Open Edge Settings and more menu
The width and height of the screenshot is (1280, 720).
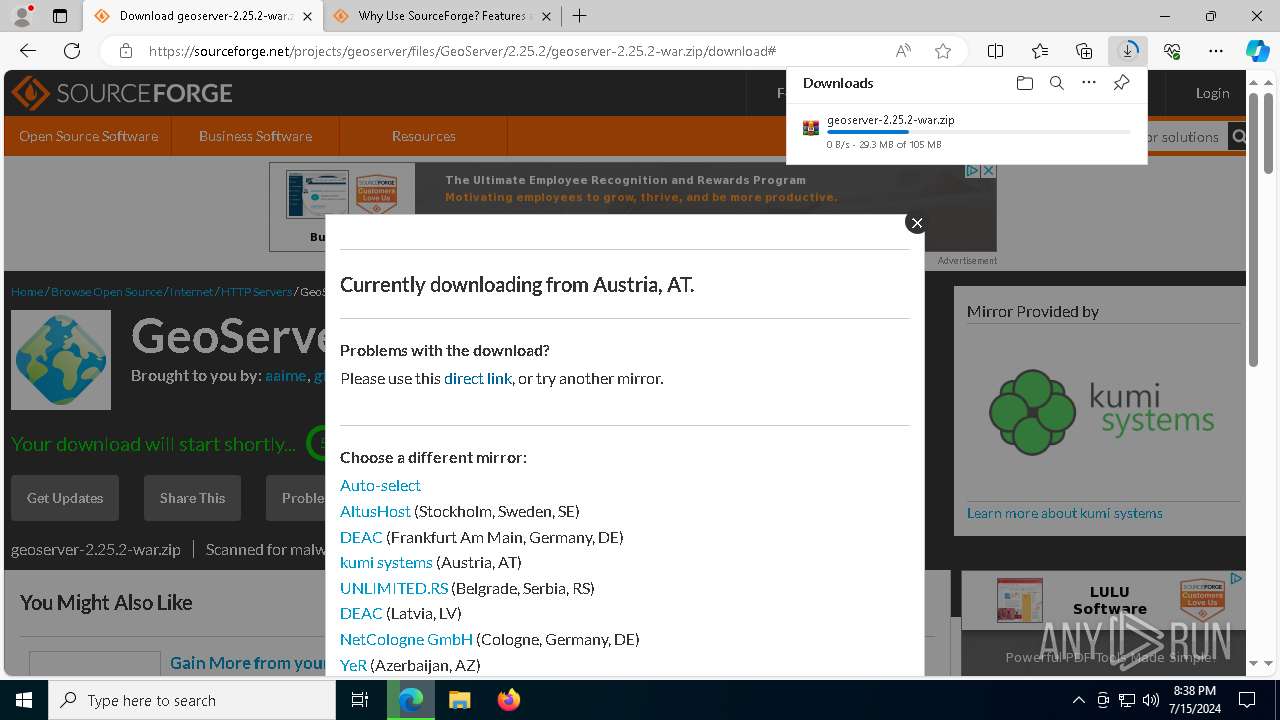(1216, 51)
